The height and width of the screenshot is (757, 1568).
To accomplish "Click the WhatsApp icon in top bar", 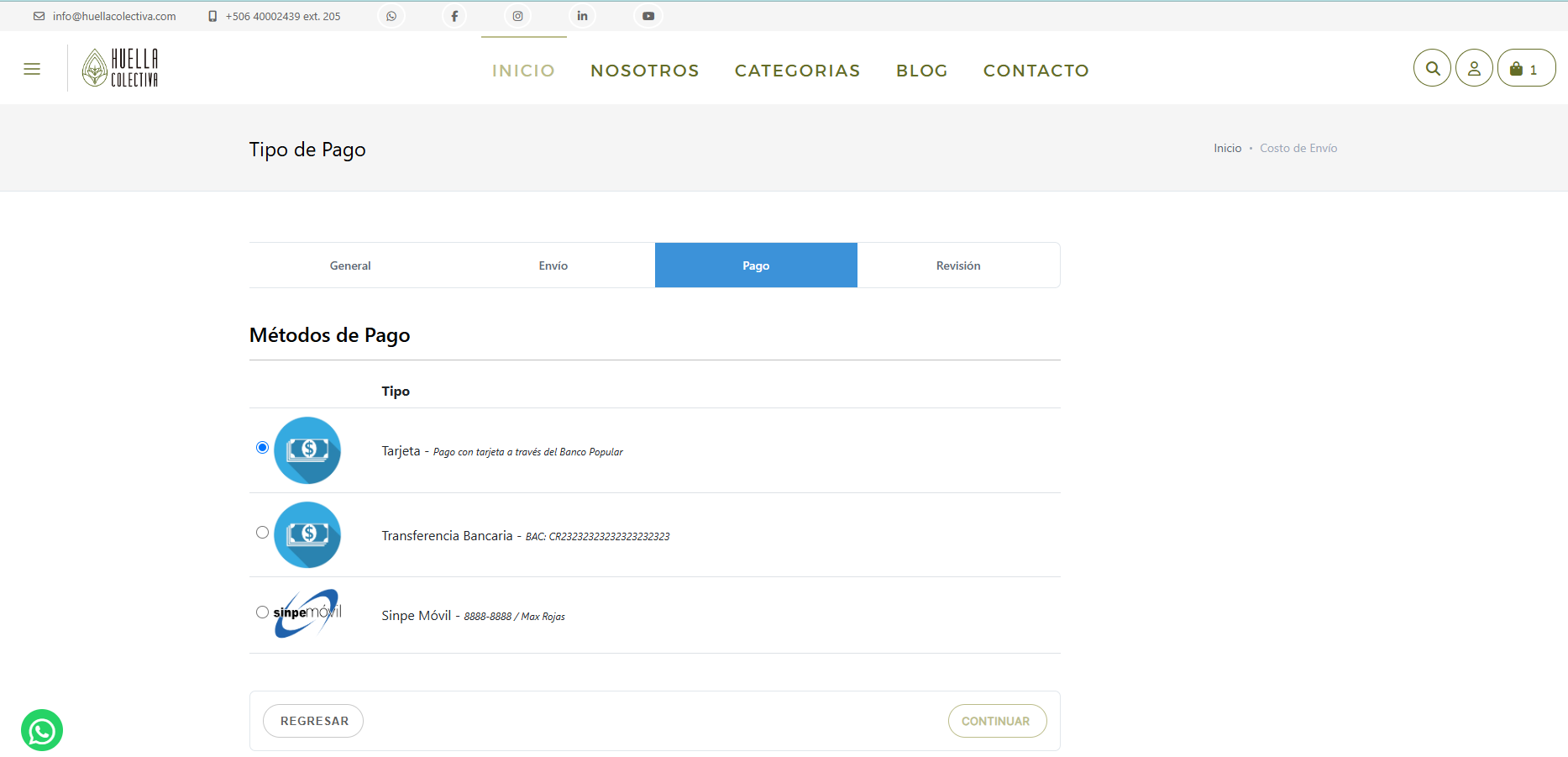I will (x=391, y=16).
